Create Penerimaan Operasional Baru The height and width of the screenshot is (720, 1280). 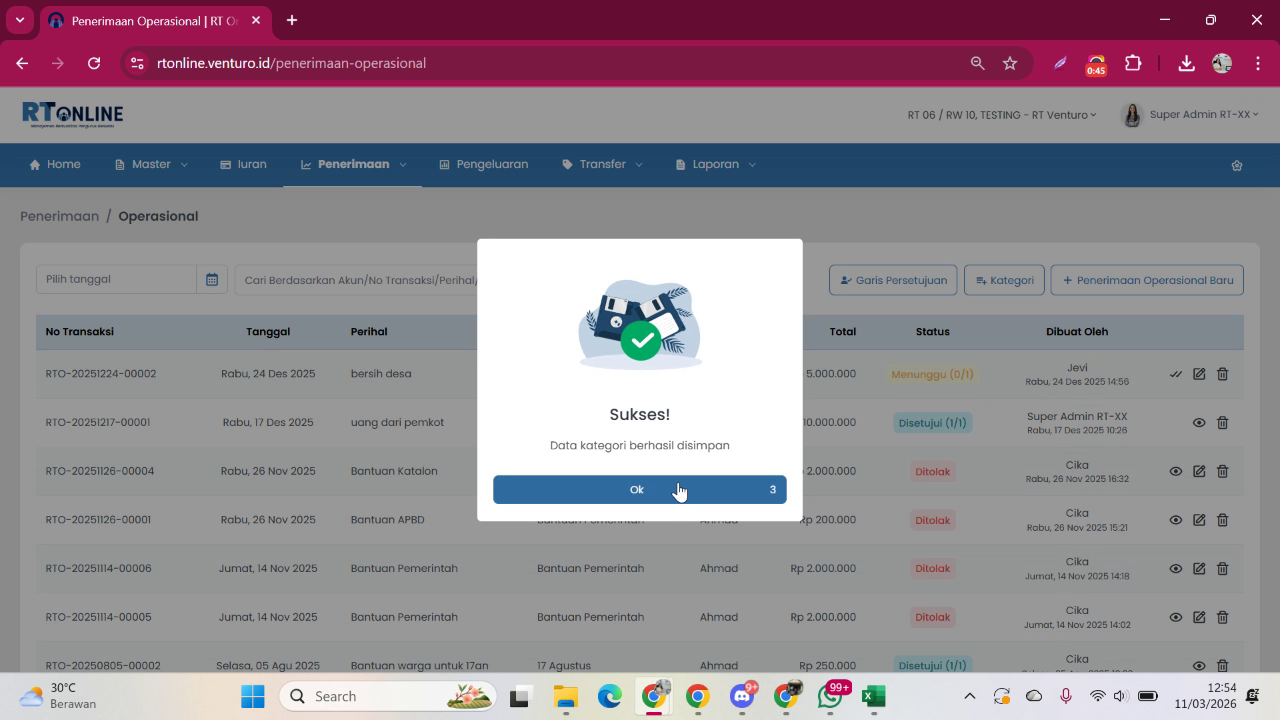coord(1147,280)
